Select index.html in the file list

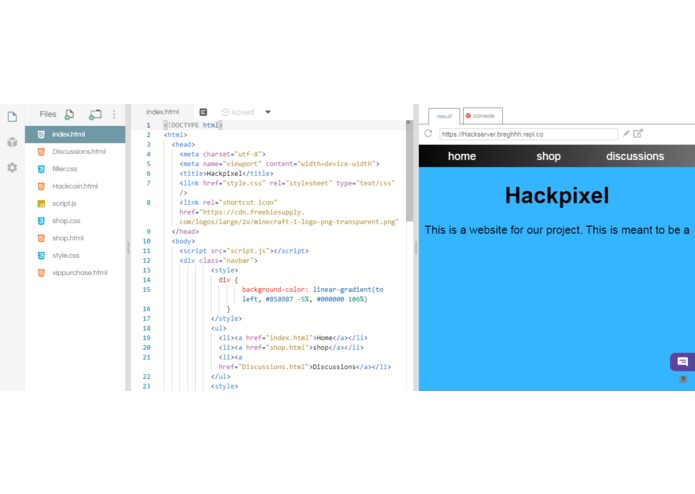pos(75,134)
